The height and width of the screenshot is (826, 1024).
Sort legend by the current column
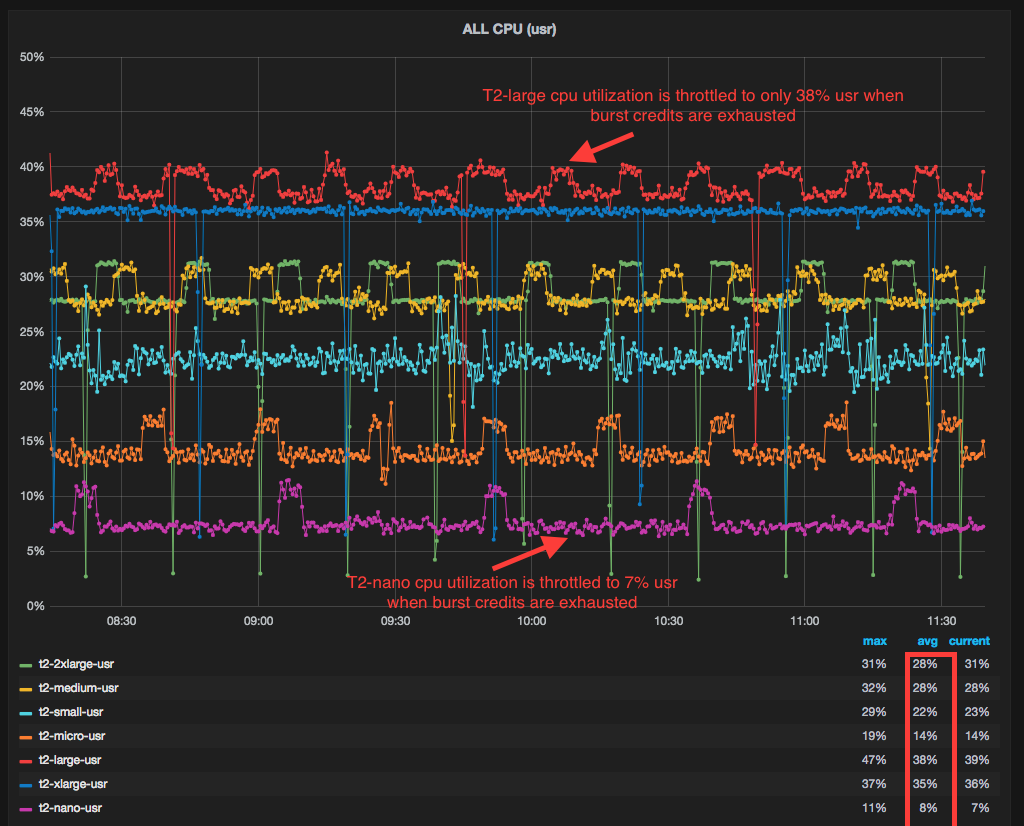967,641
